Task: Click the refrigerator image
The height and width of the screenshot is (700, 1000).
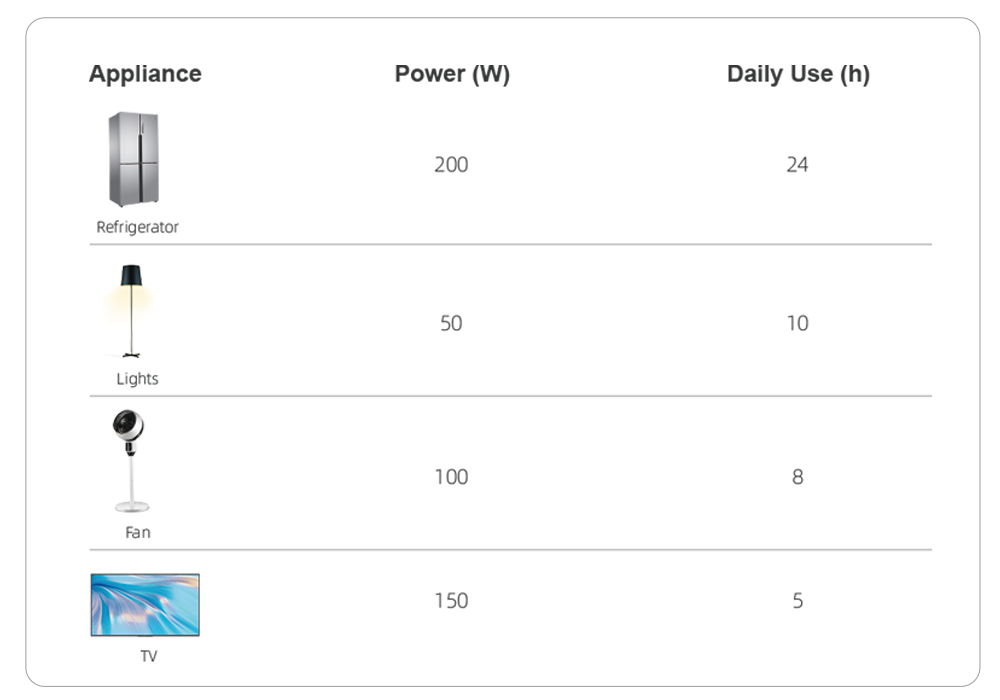Action: coord(133,160)
